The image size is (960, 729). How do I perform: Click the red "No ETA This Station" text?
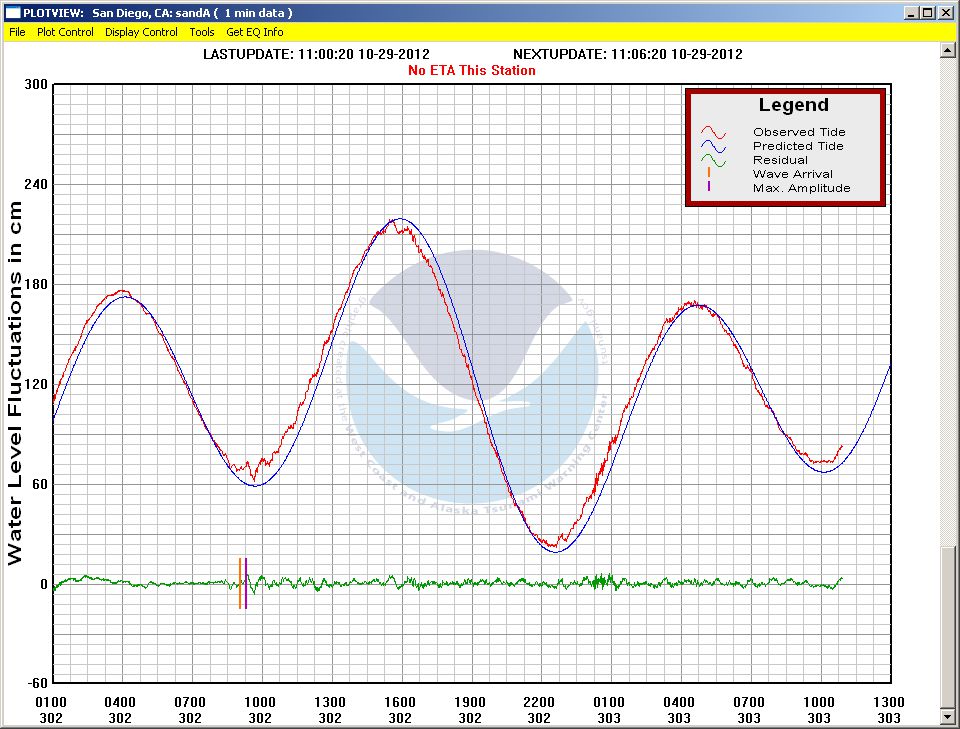click(x=472, y=70)
